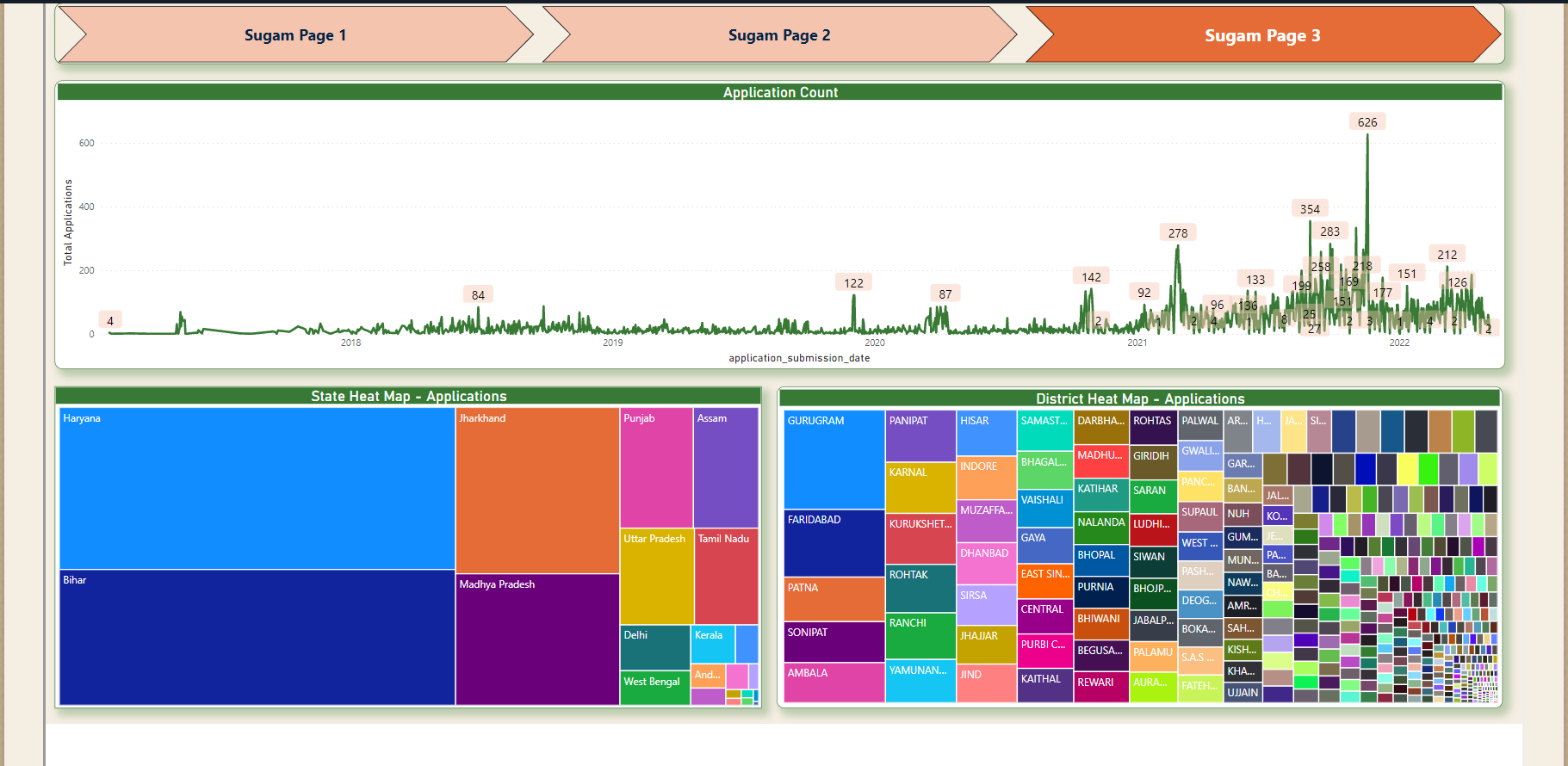Select the Sugam Page 3 tab
1568x766 pixels.
(x=1261, y=35)
